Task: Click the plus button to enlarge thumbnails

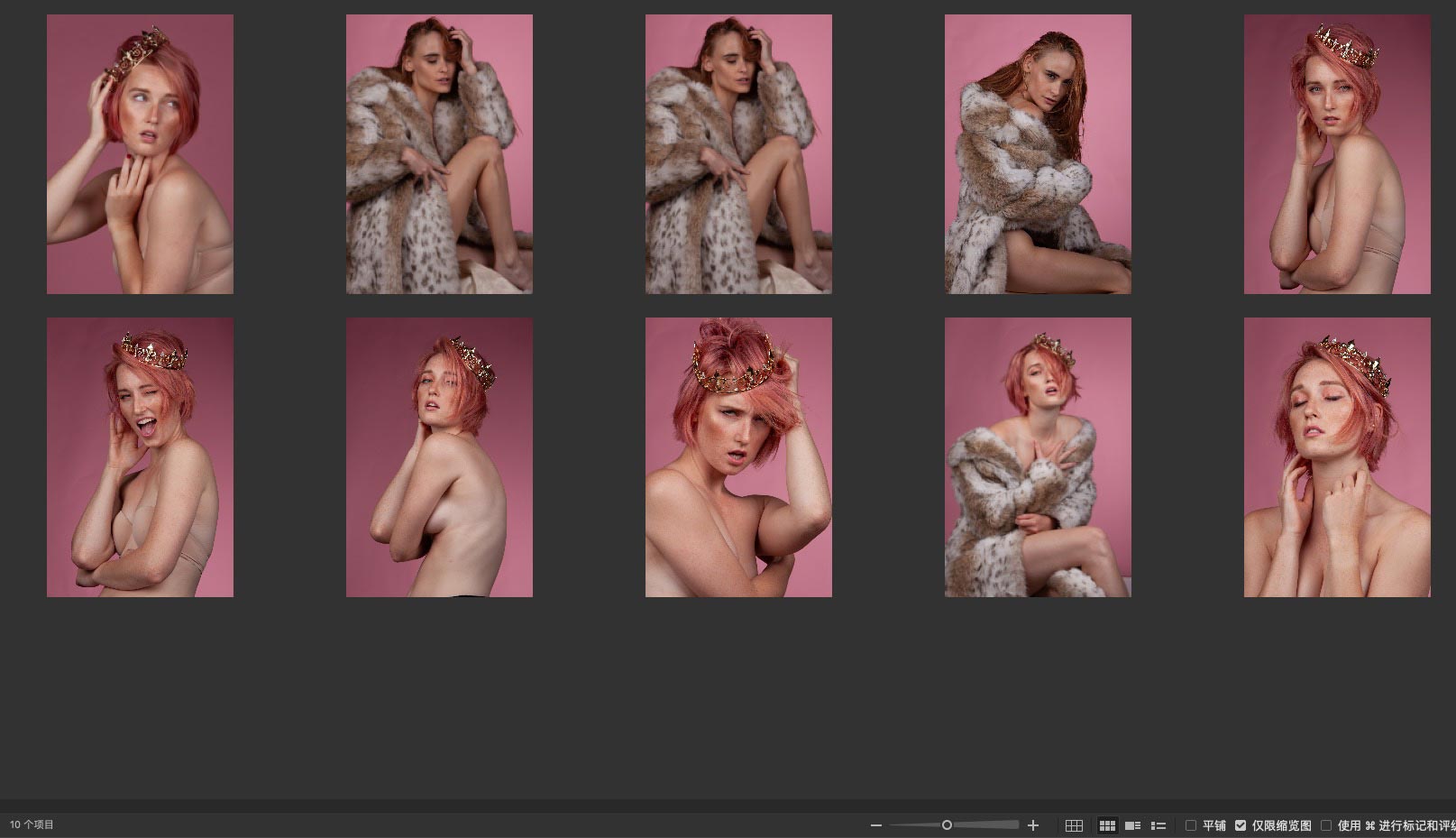Action: (x=1033, y=825)
